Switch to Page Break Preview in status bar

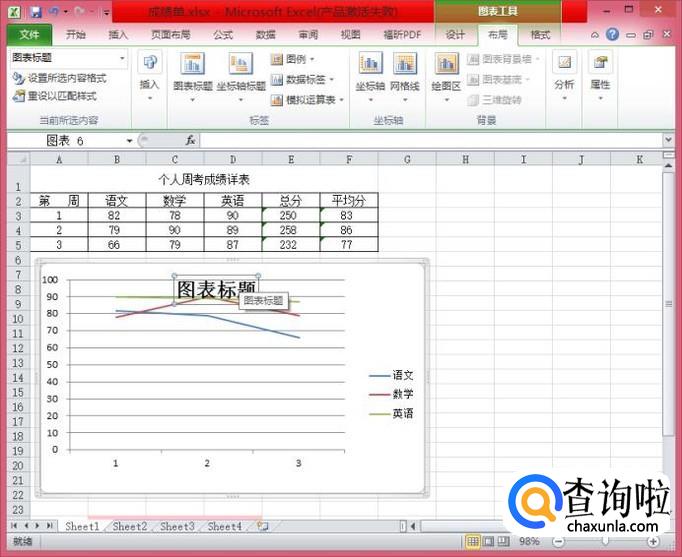[x=504, y=541]
